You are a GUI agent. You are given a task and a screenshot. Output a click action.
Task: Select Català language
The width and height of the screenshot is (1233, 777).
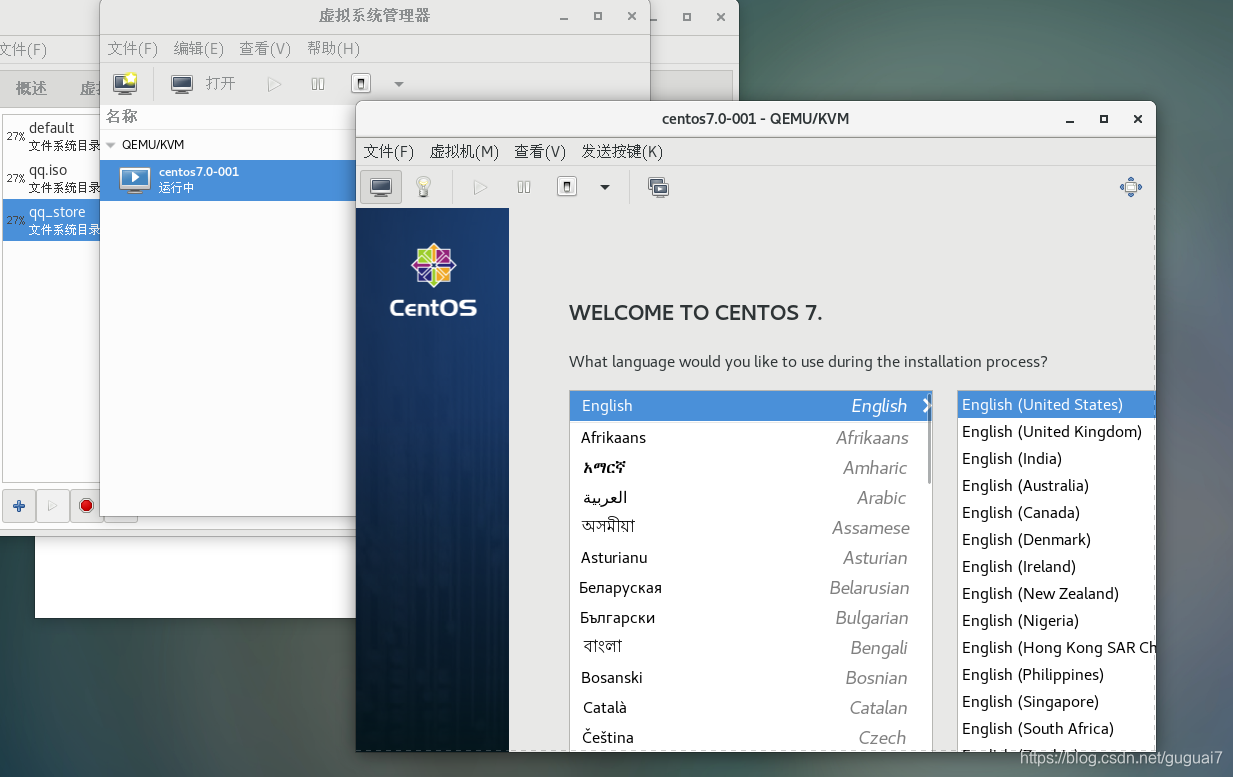(x=750, y=708)
